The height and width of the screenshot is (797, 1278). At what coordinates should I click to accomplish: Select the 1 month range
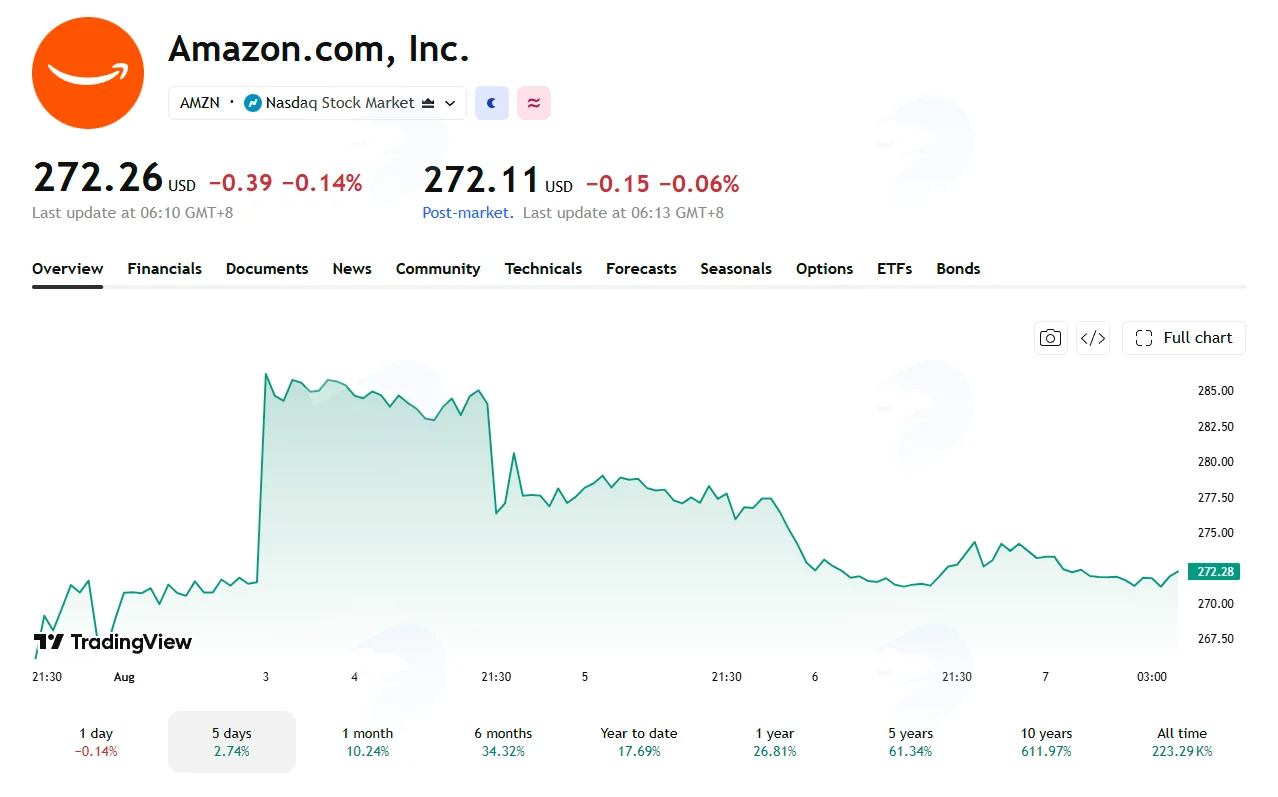(x=367, y=742)
